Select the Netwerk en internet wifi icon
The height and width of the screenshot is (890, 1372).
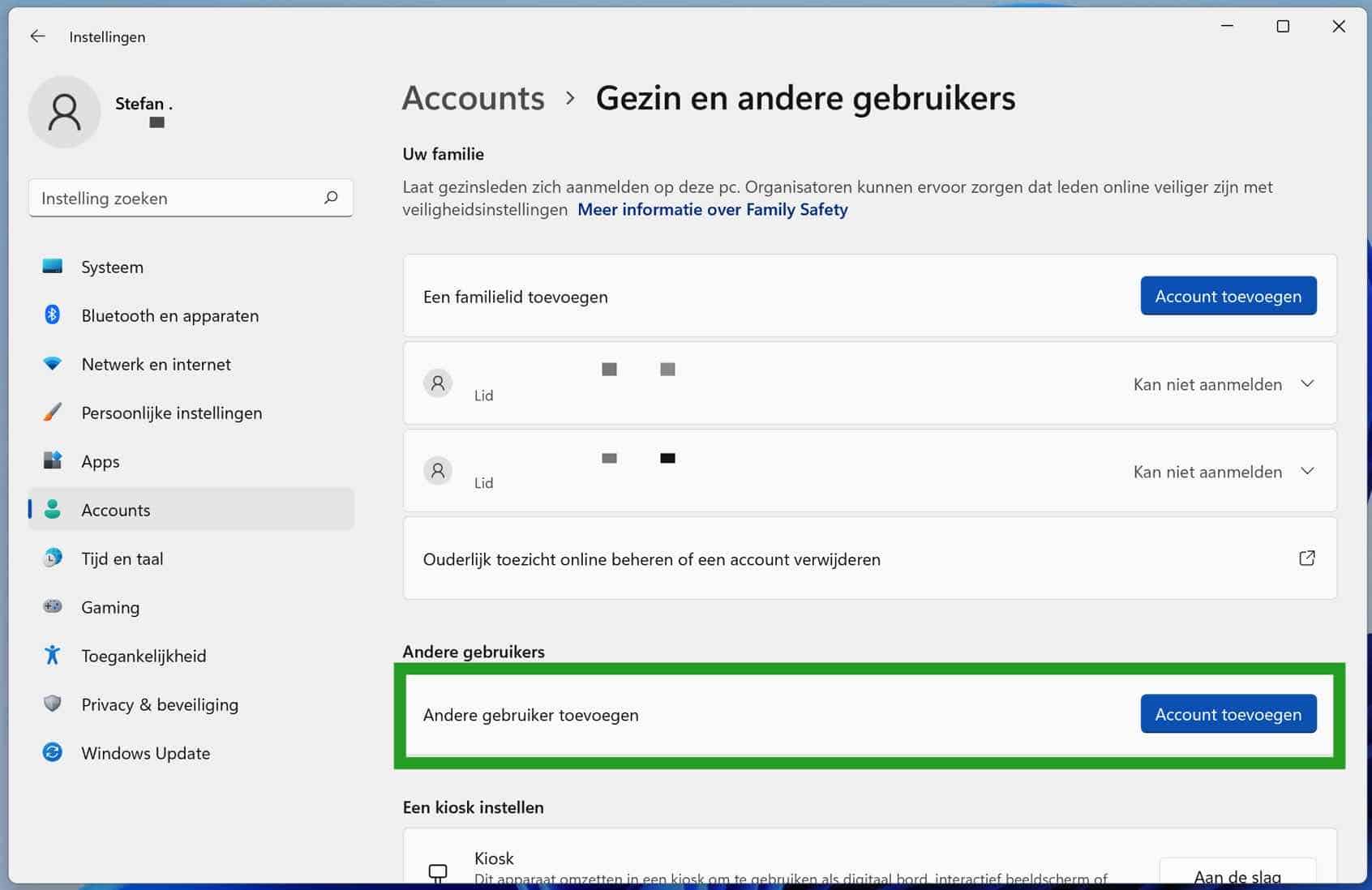coord(53,364)
